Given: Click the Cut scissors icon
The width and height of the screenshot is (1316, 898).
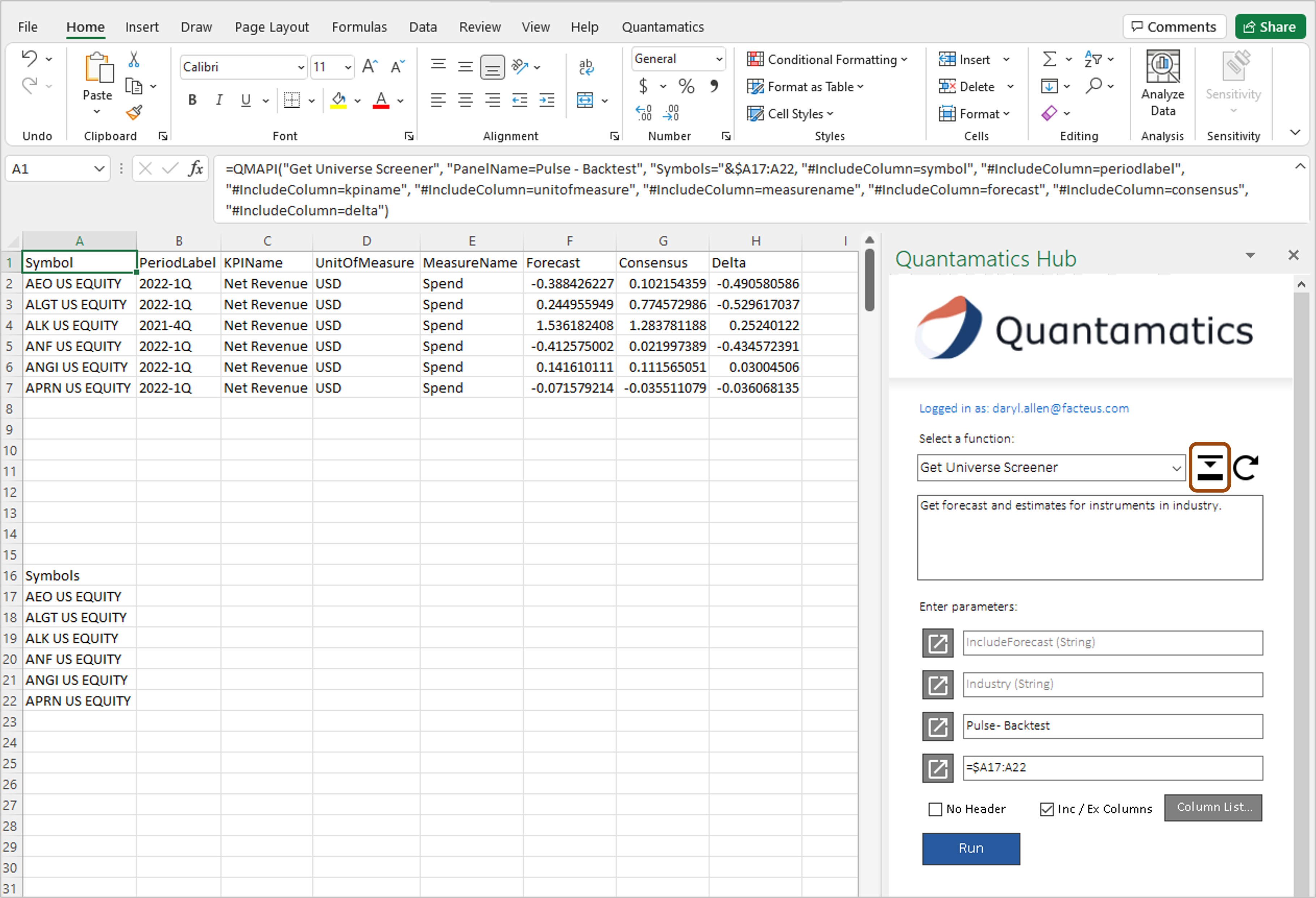Looking at the screenshot, I should pos(134,59).
